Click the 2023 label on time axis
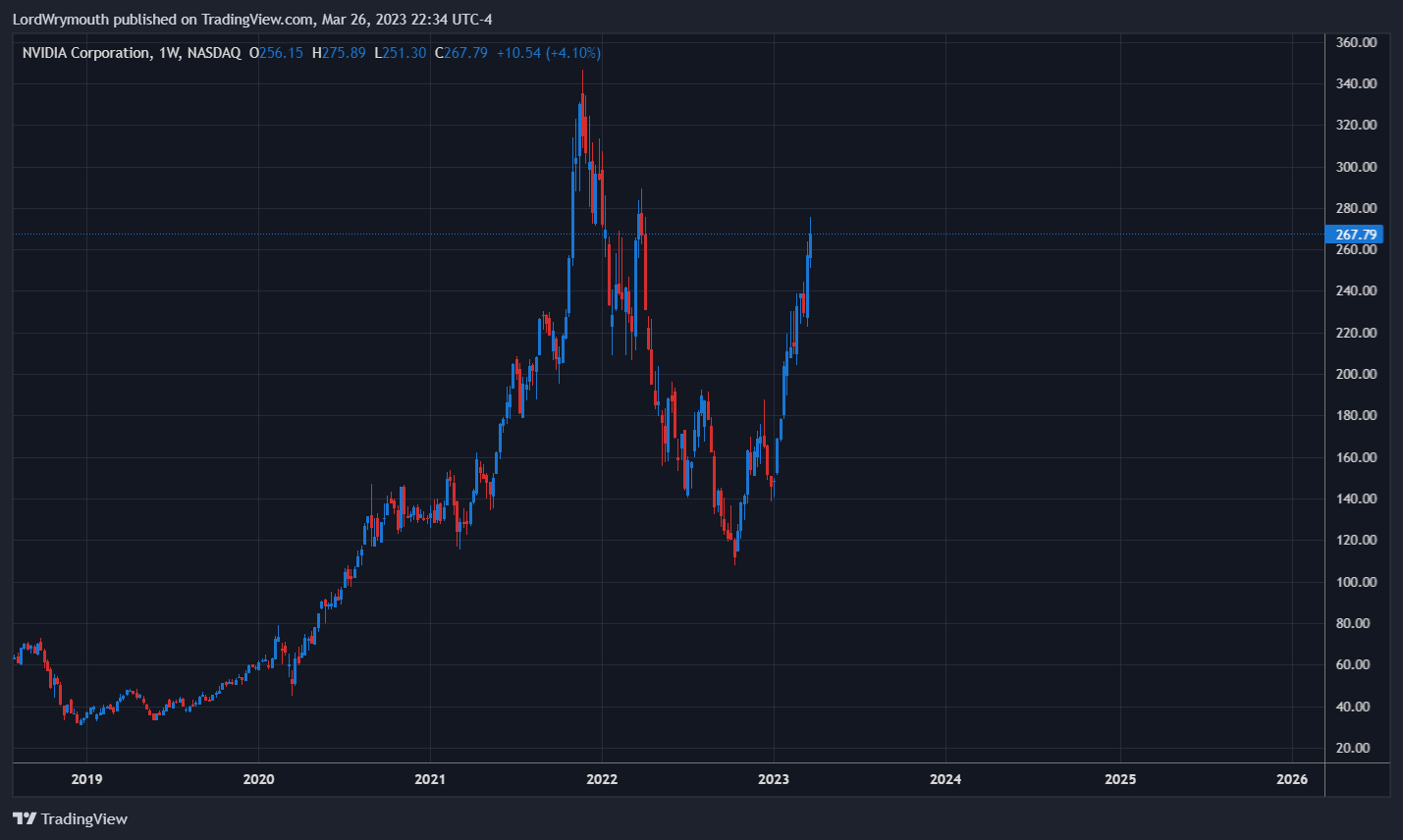Viewport: 1403px width, 840px height. (774, 779)
